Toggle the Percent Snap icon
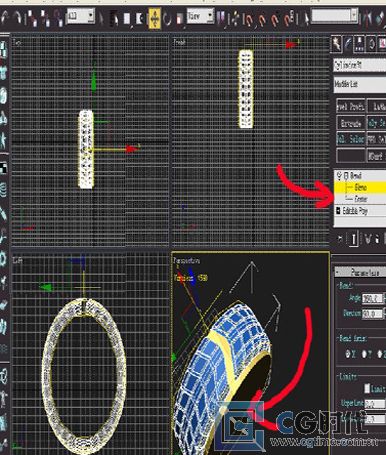This screenshot has width=386, height=455. tap(275, 19)
